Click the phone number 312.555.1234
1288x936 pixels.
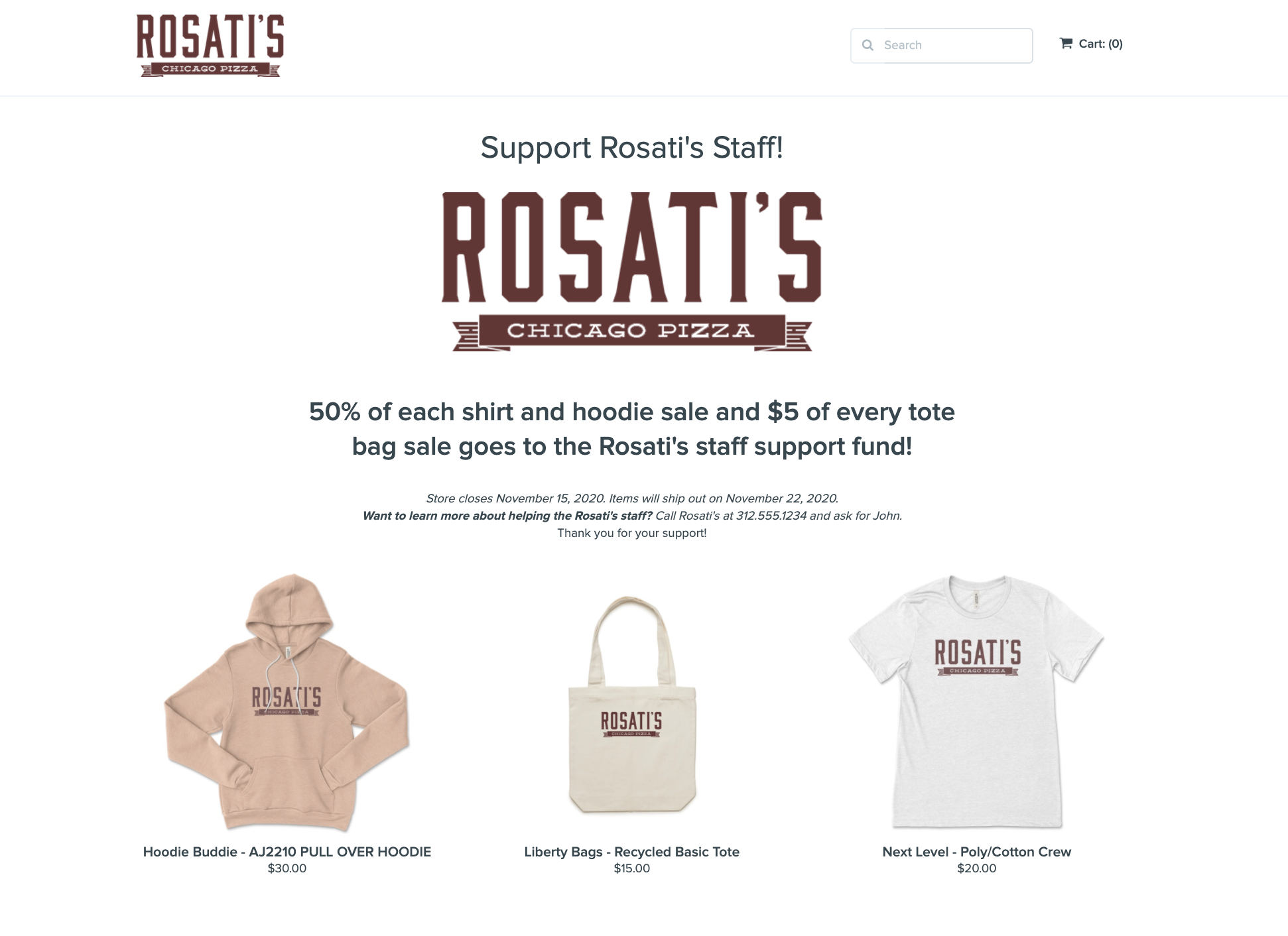click(x=771, y=516)
